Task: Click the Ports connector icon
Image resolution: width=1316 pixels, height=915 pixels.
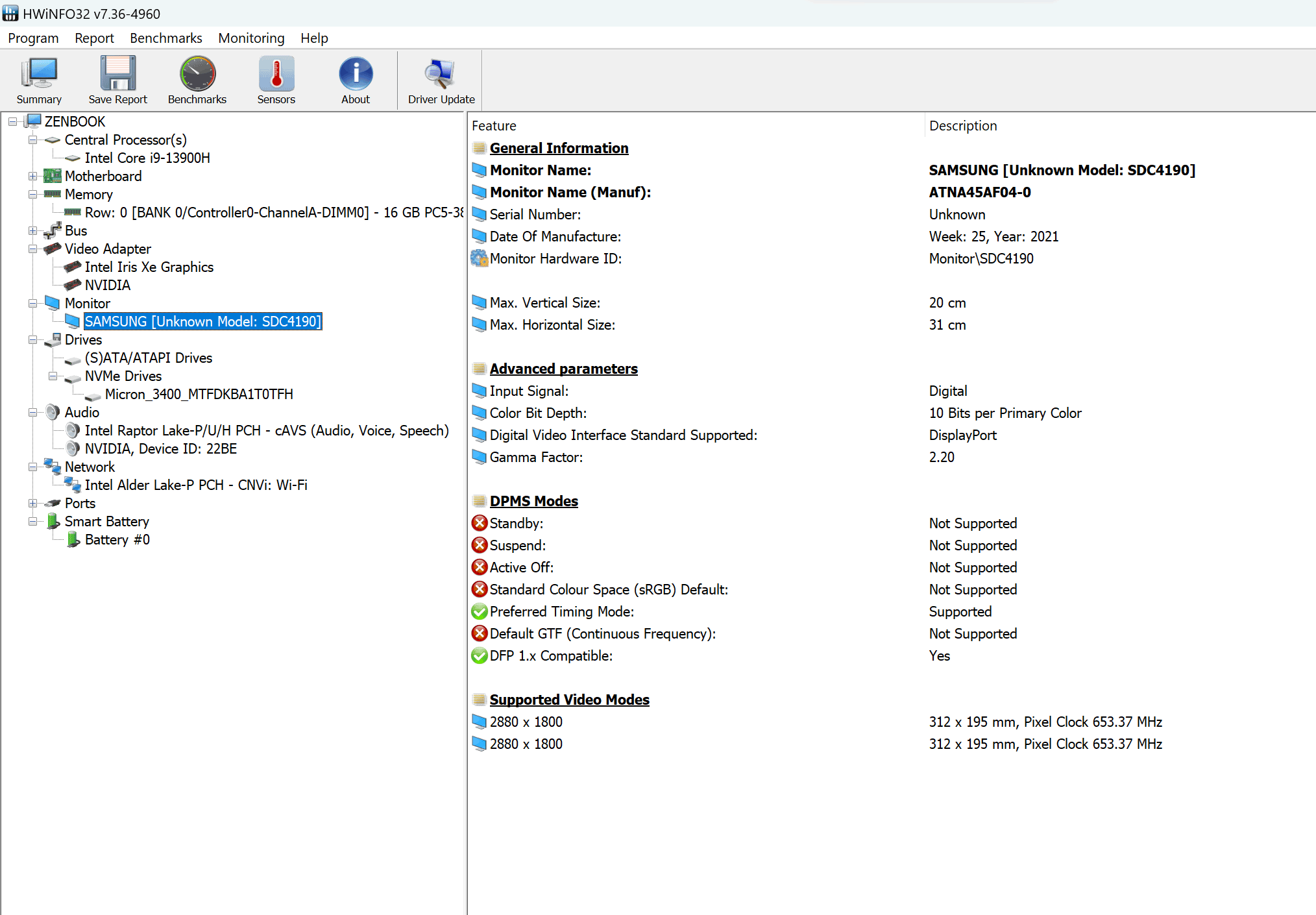Action: pyautogui.click(x=52, y=503)
